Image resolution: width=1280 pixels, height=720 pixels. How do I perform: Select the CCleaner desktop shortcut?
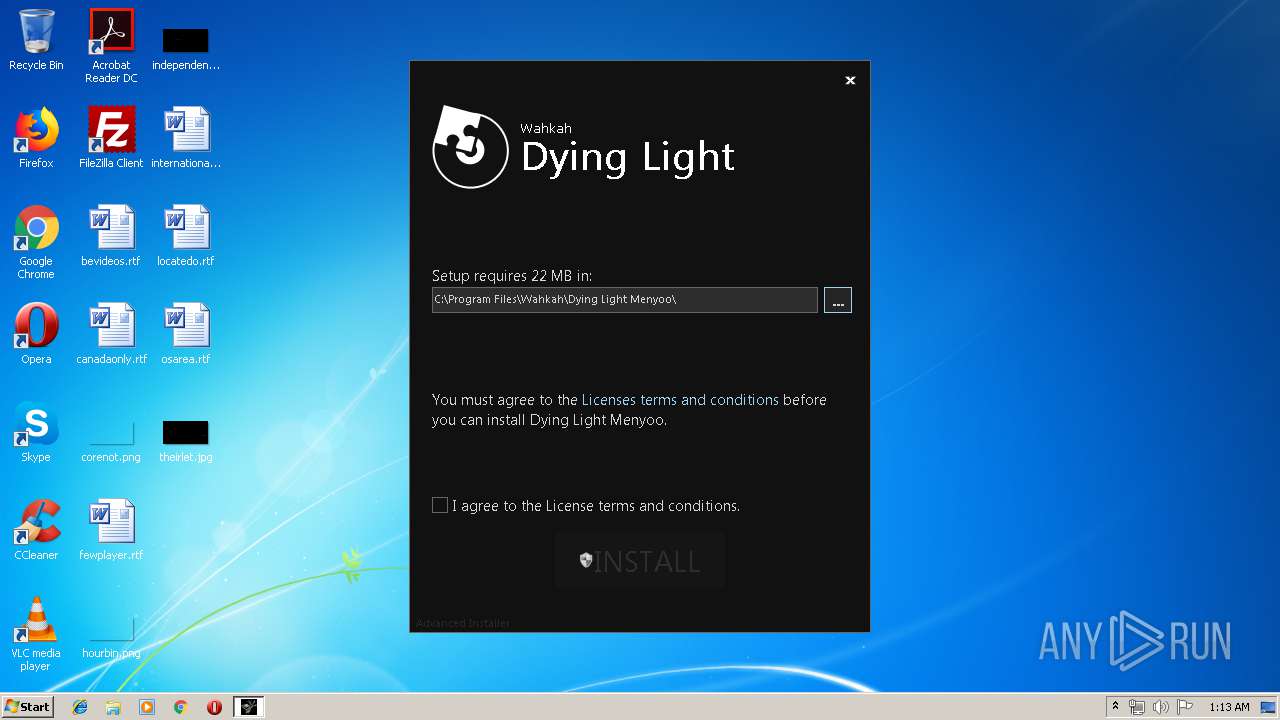[x=36, y=530]
